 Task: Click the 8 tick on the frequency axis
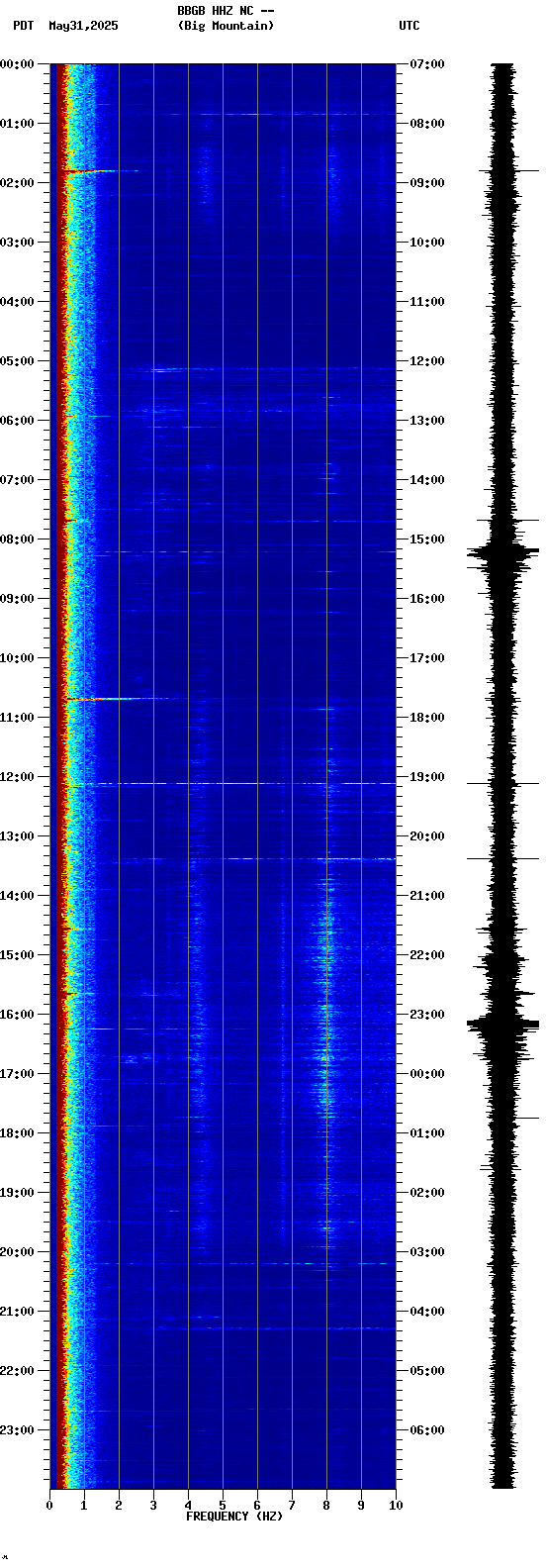tap(326, 1506)
